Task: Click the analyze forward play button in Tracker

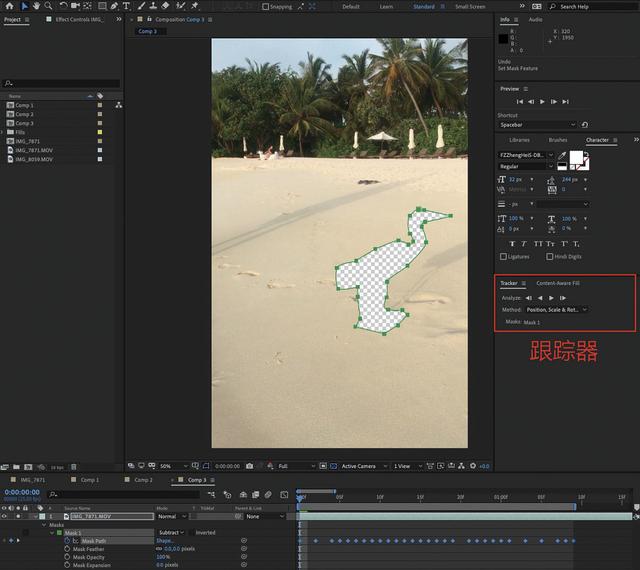Action: click(551, 298)
